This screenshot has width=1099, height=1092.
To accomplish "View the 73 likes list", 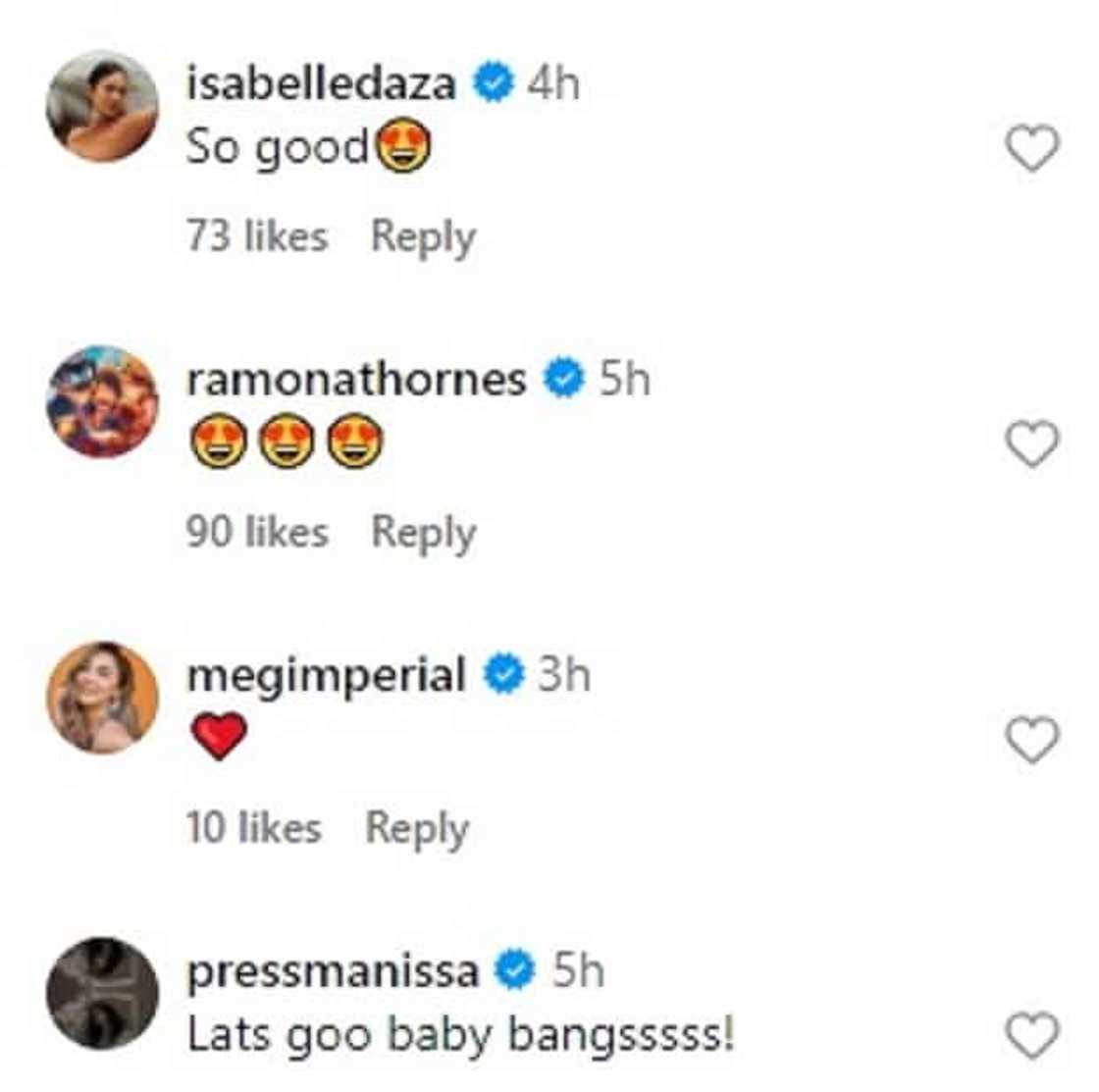I will (x=257, y=237).
